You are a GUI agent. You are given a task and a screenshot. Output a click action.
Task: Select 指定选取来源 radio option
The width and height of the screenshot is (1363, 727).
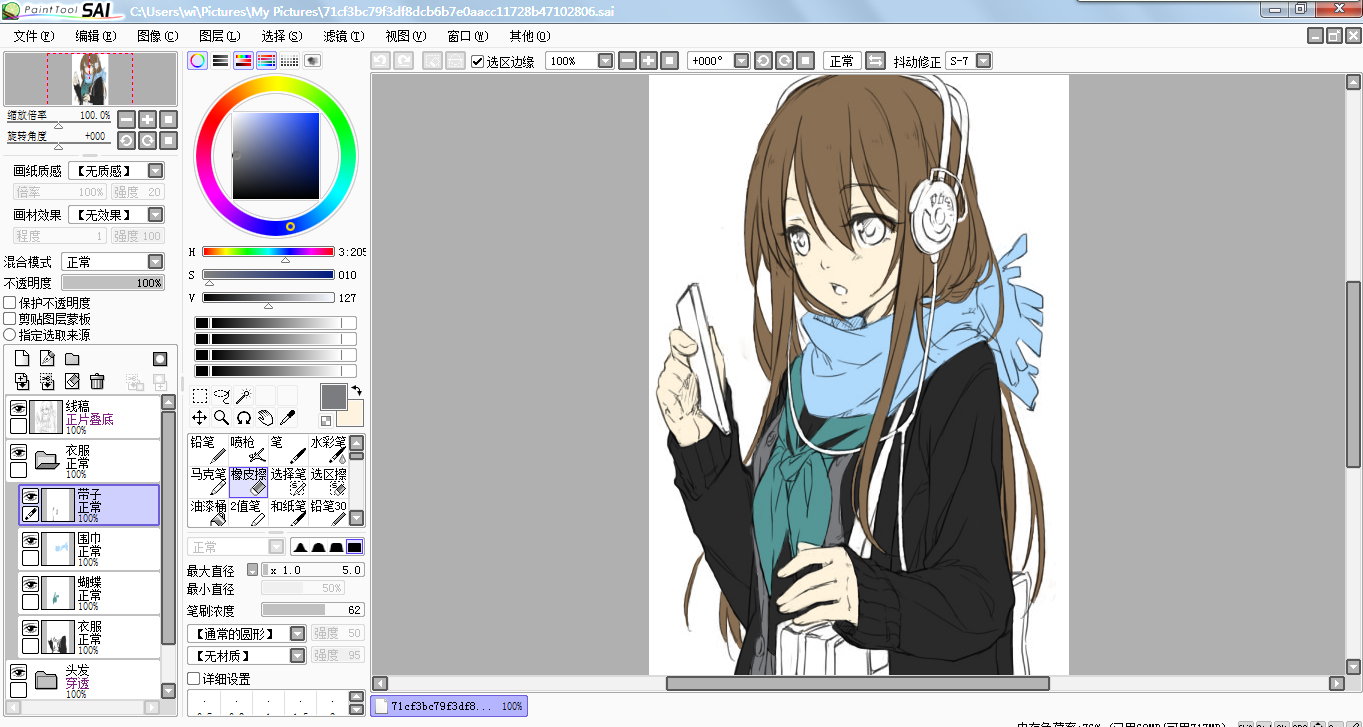(x=10, y=335)
